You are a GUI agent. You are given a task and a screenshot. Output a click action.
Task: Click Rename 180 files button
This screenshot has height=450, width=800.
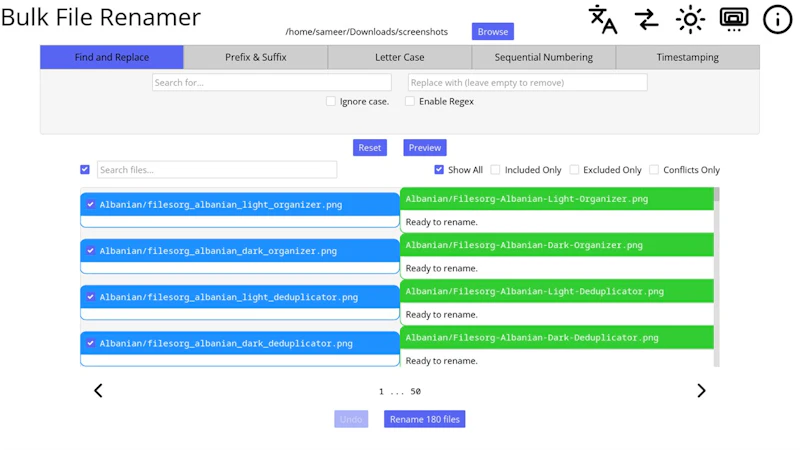[424, 419]
